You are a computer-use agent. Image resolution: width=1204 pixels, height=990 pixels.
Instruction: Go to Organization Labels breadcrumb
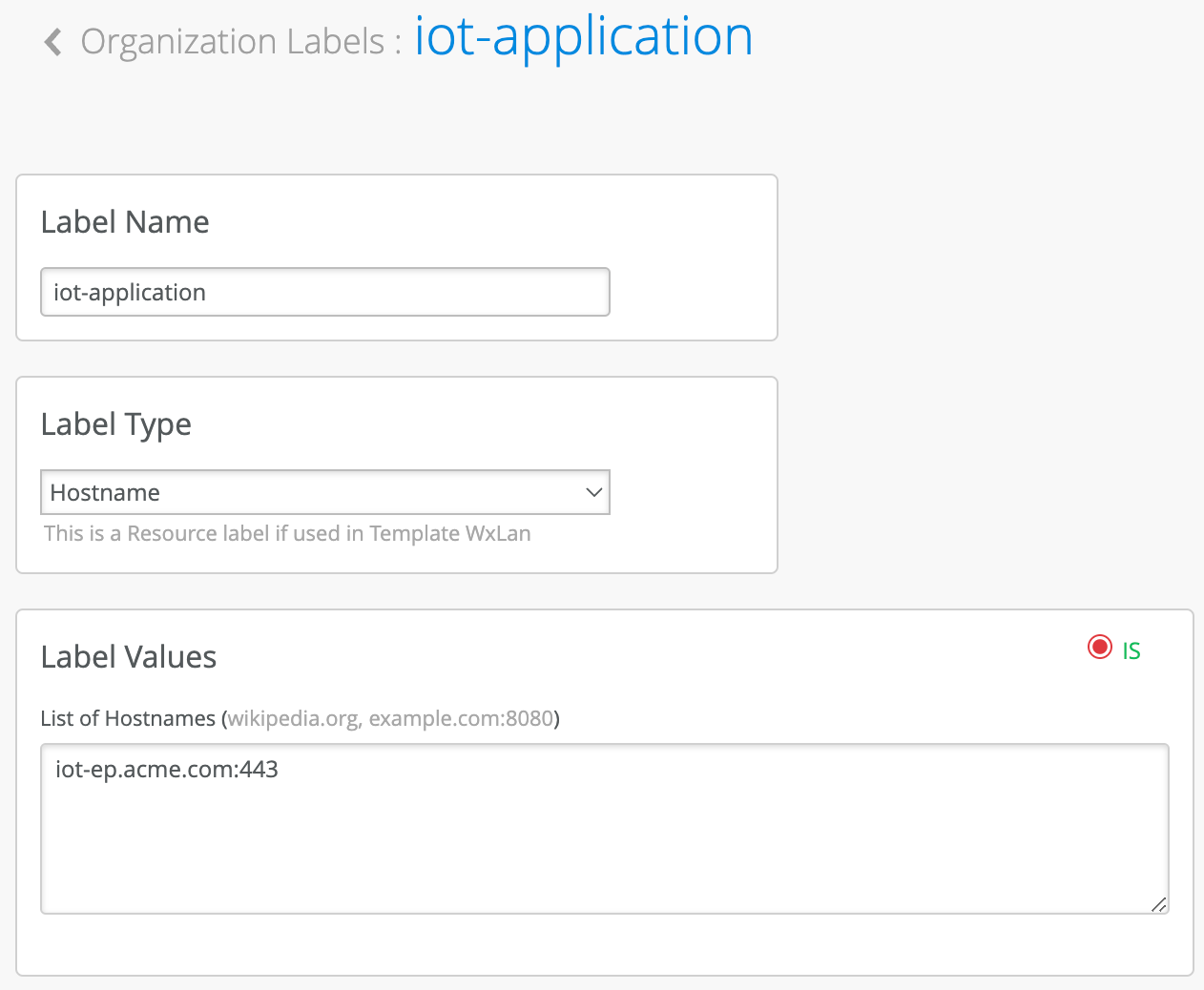(x=233, y=42)
